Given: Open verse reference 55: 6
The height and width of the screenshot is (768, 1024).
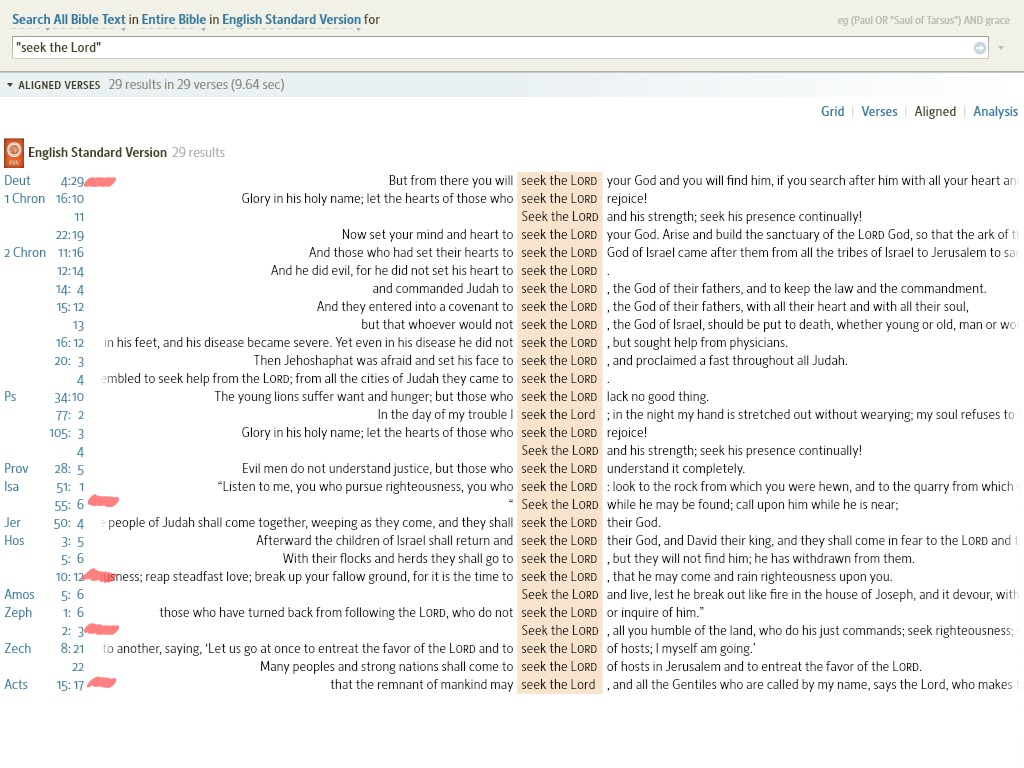Looking at the screenshot, I should tap(69, 505).
